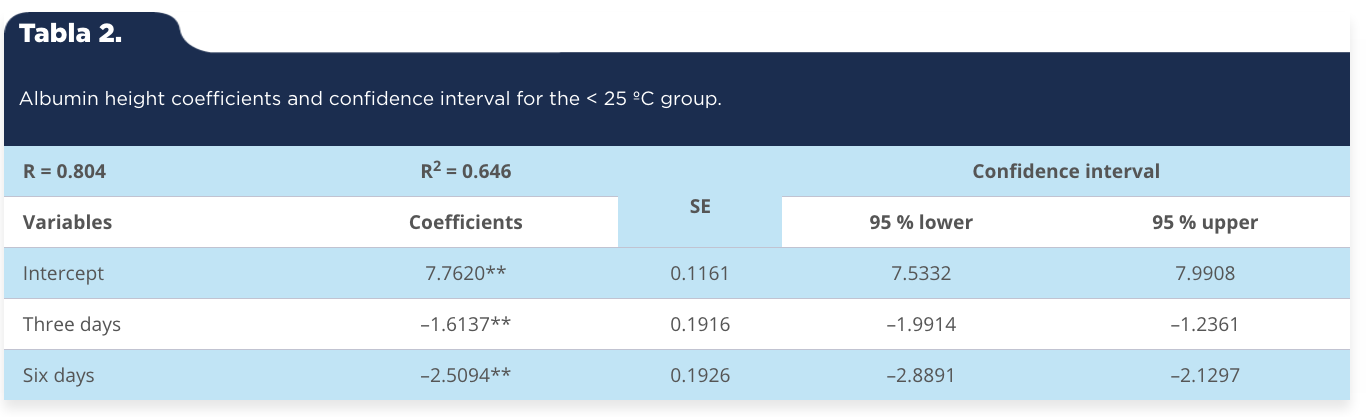The image size is (1366, 417).
Task: Click the SE value 0.1161
Action: [x=700, y=273]
